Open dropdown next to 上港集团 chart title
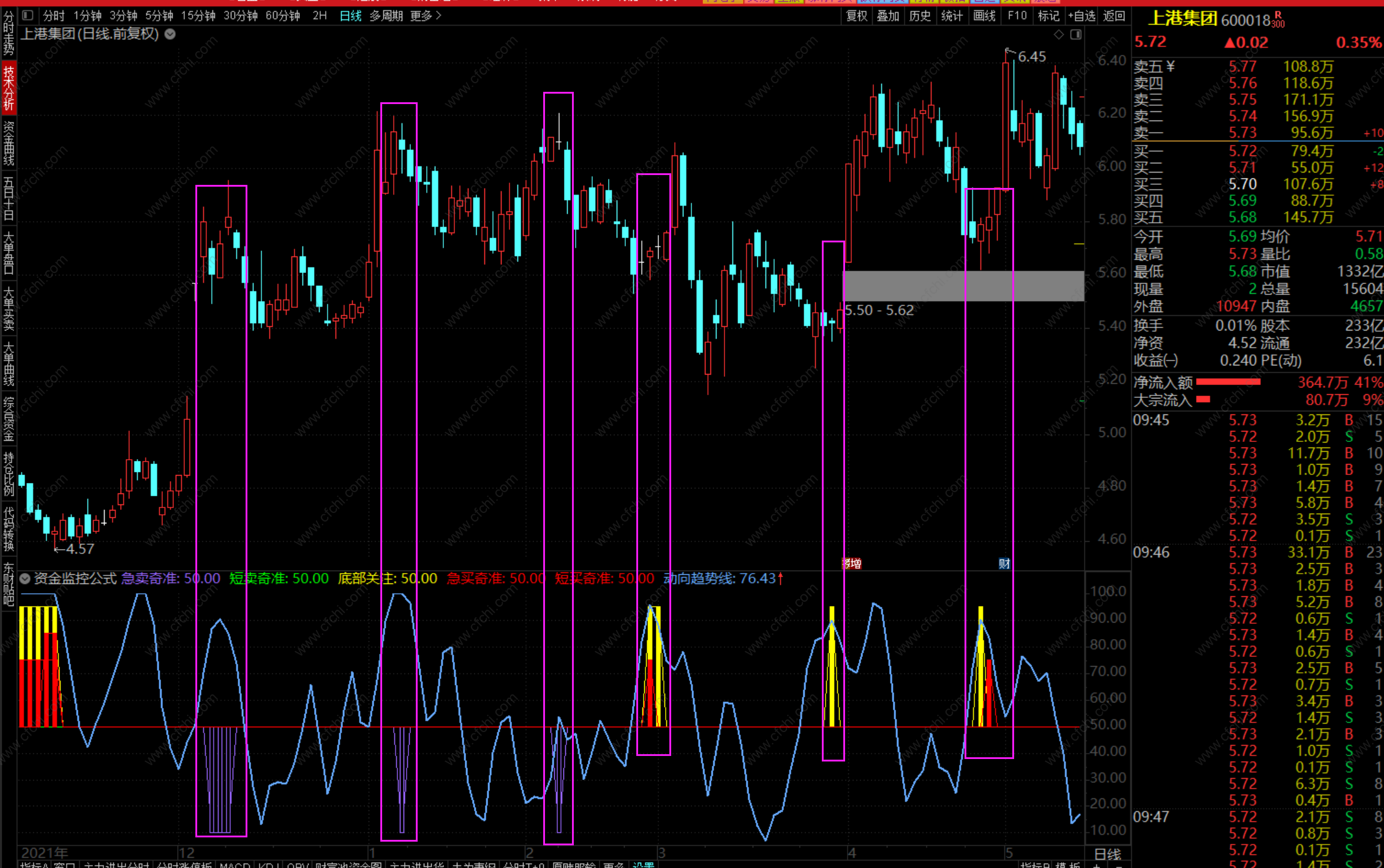 click(x=170, y=34)
